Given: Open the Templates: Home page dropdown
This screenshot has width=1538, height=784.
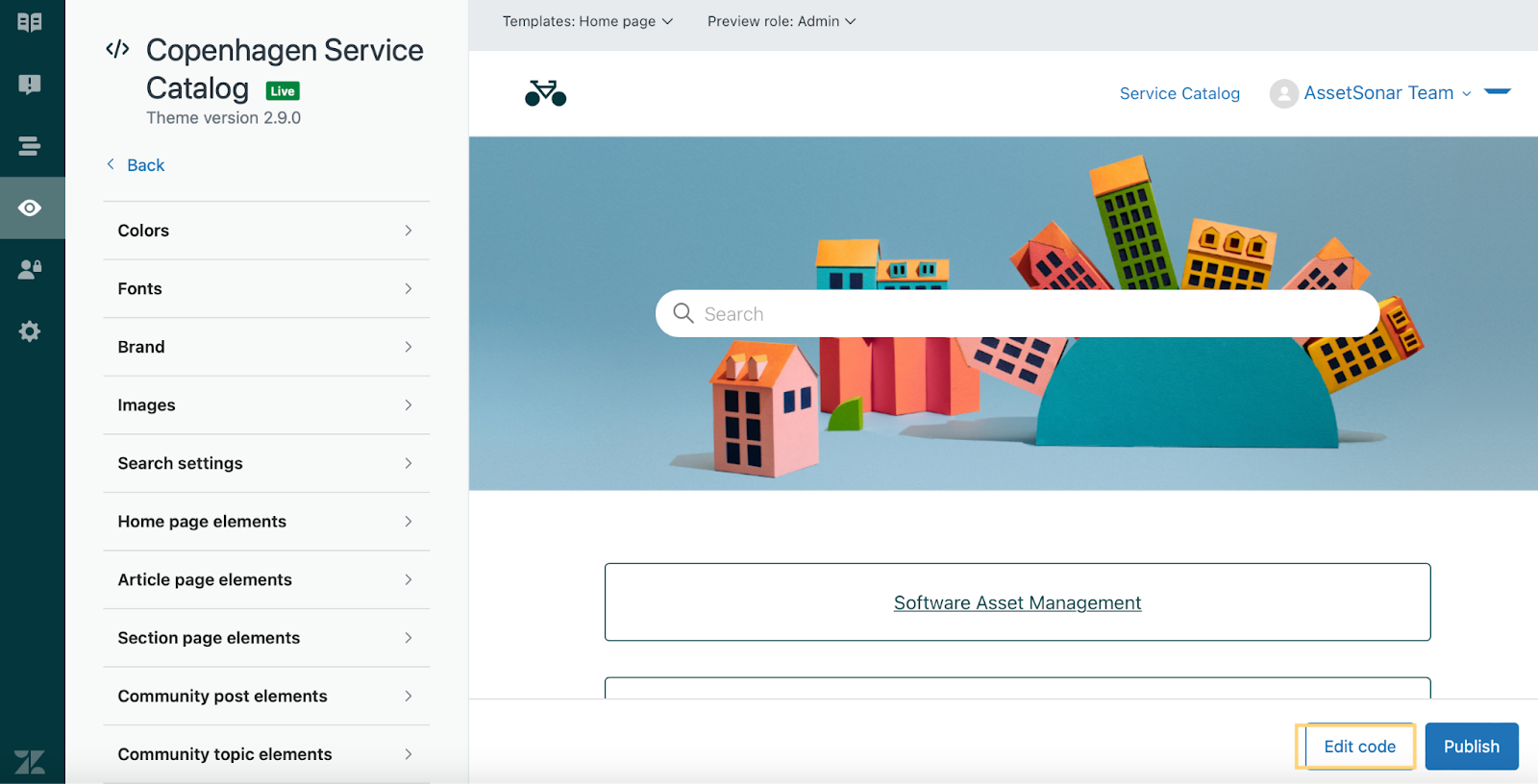Looking at the screenshot, I should point(587,21).
